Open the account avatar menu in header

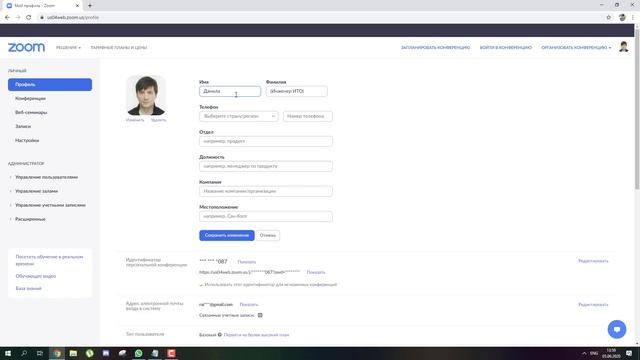click(623, 47)
